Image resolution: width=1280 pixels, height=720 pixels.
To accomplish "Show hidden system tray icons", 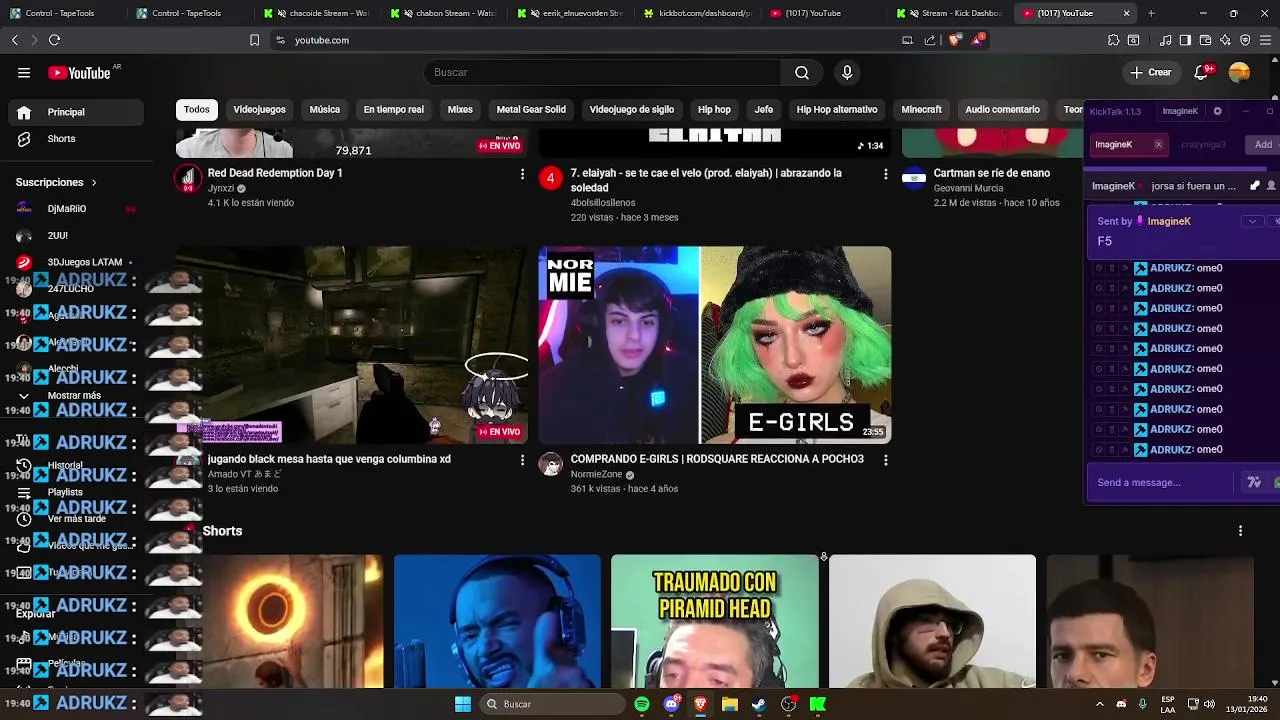I will click(x=1099, y=704).
